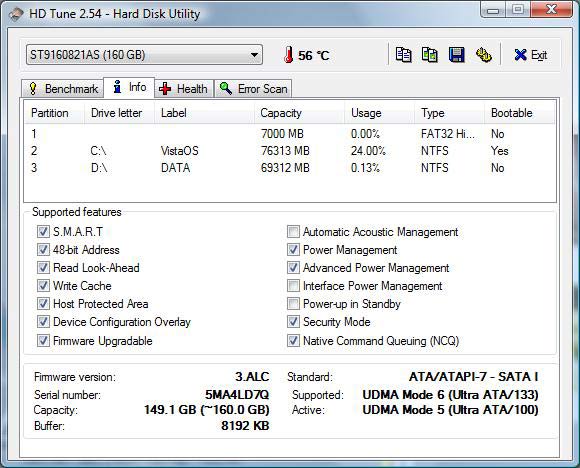The height and width of the screenshot is (468, 580).
Task: Click the 56 °C temperature reading
Action: tap(314, 55)
